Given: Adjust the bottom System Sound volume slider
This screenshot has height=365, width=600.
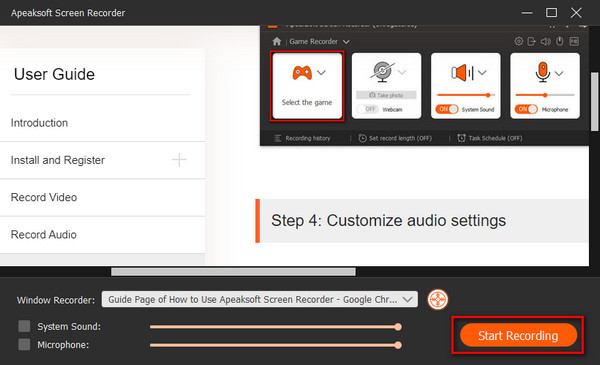Looking at the screenshot, I should coord(276,327).
